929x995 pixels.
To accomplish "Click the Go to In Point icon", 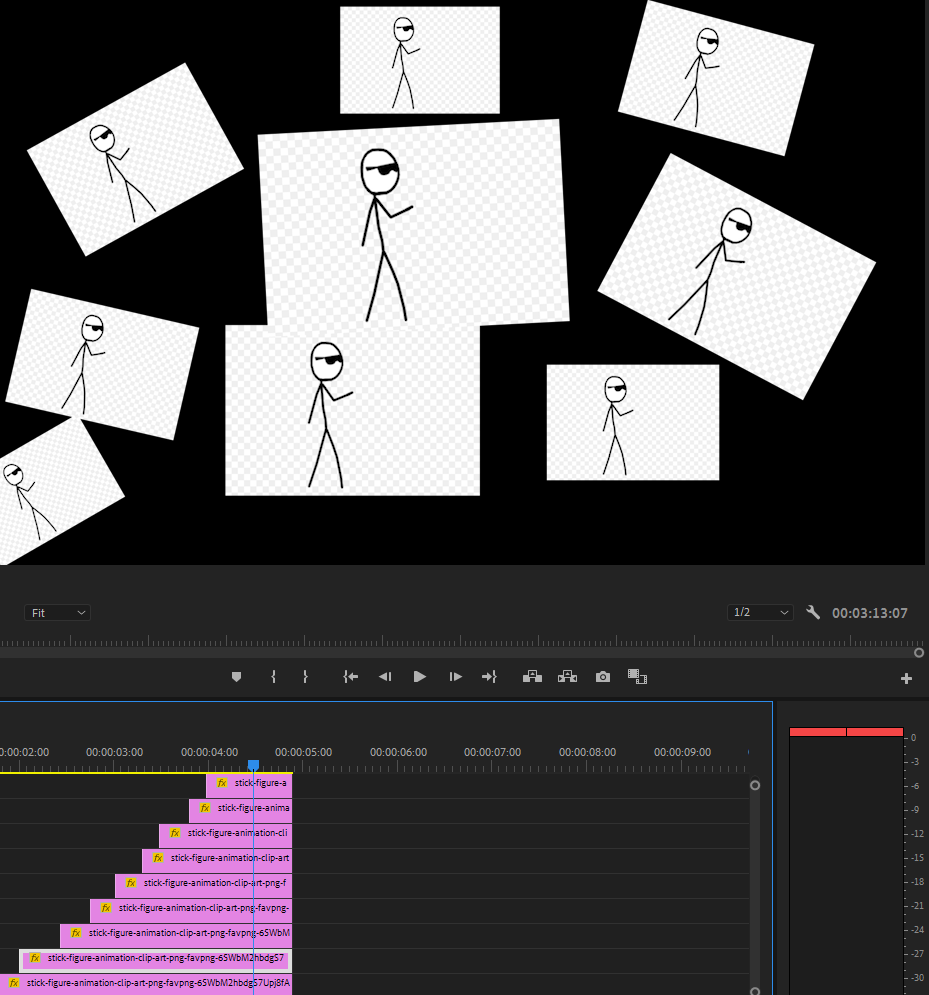I will click(350, 676).
